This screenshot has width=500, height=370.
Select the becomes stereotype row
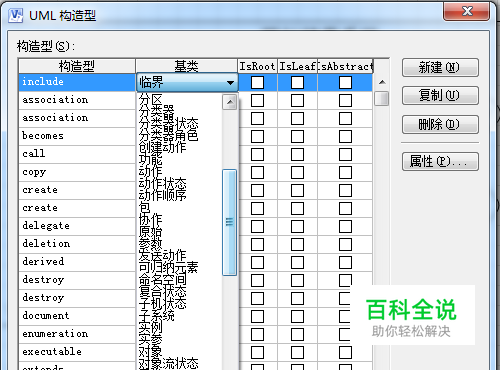pyautogui.click(x=77, y=136)
